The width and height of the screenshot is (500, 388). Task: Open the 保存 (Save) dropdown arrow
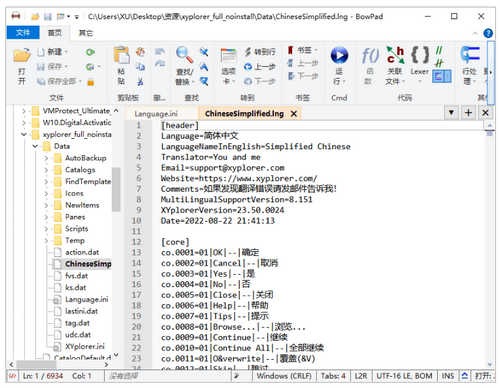pyautogui.click(x=66, y=67)
